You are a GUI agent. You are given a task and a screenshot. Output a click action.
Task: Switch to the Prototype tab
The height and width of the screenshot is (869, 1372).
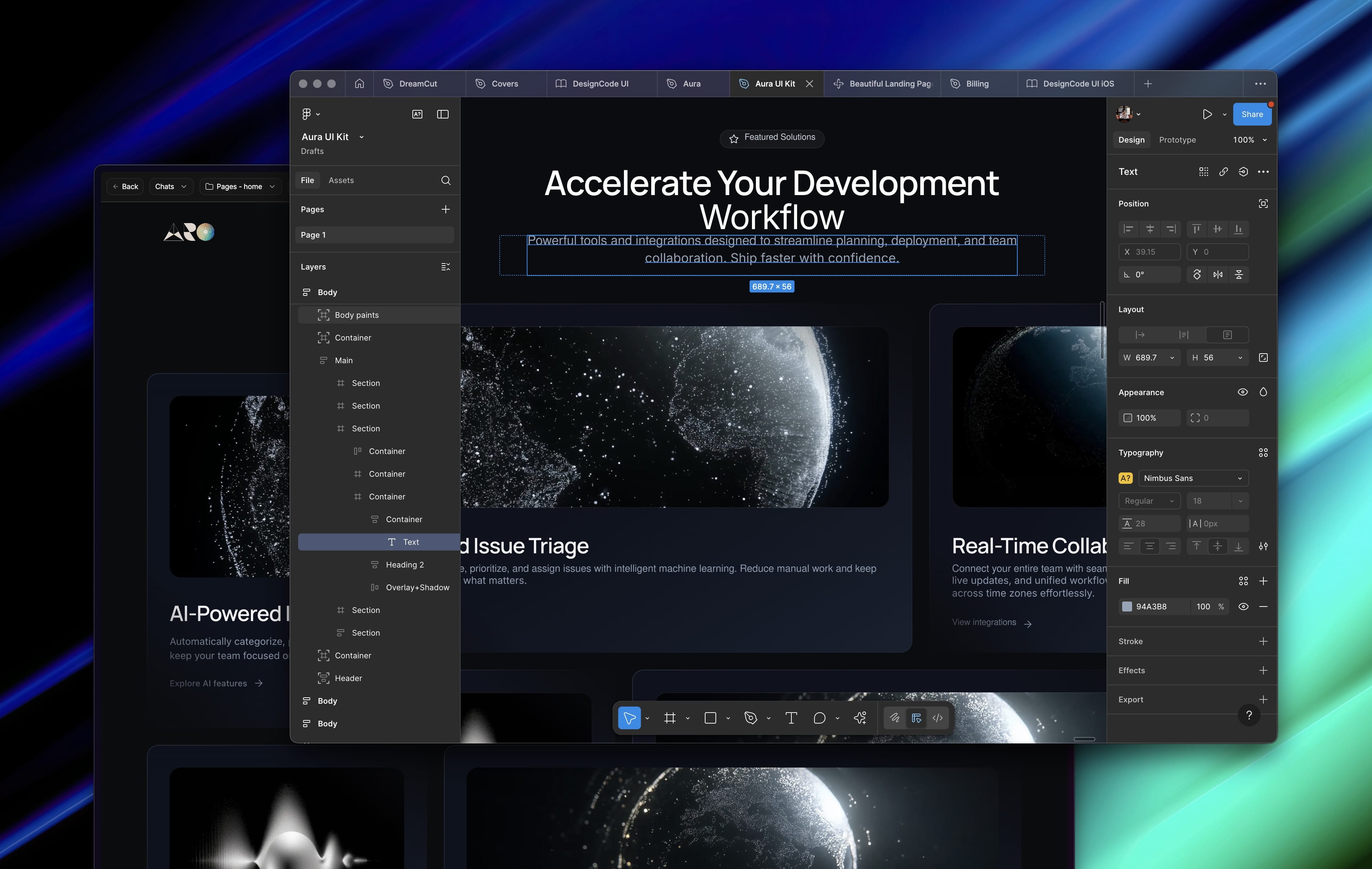click(1177, 139)
